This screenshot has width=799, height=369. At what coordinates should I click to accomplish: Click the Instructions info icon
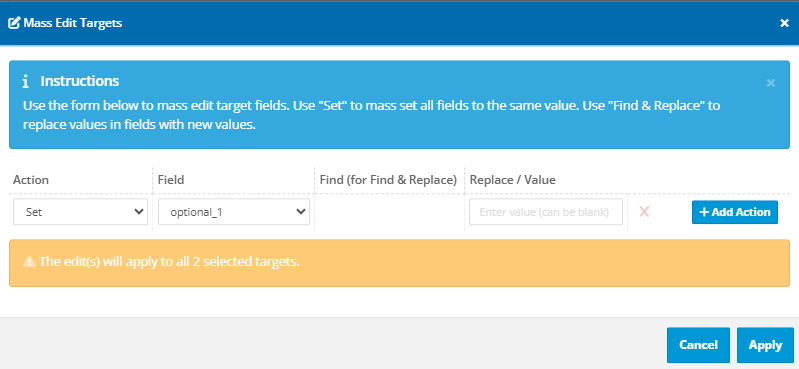[x=25, y=82]
